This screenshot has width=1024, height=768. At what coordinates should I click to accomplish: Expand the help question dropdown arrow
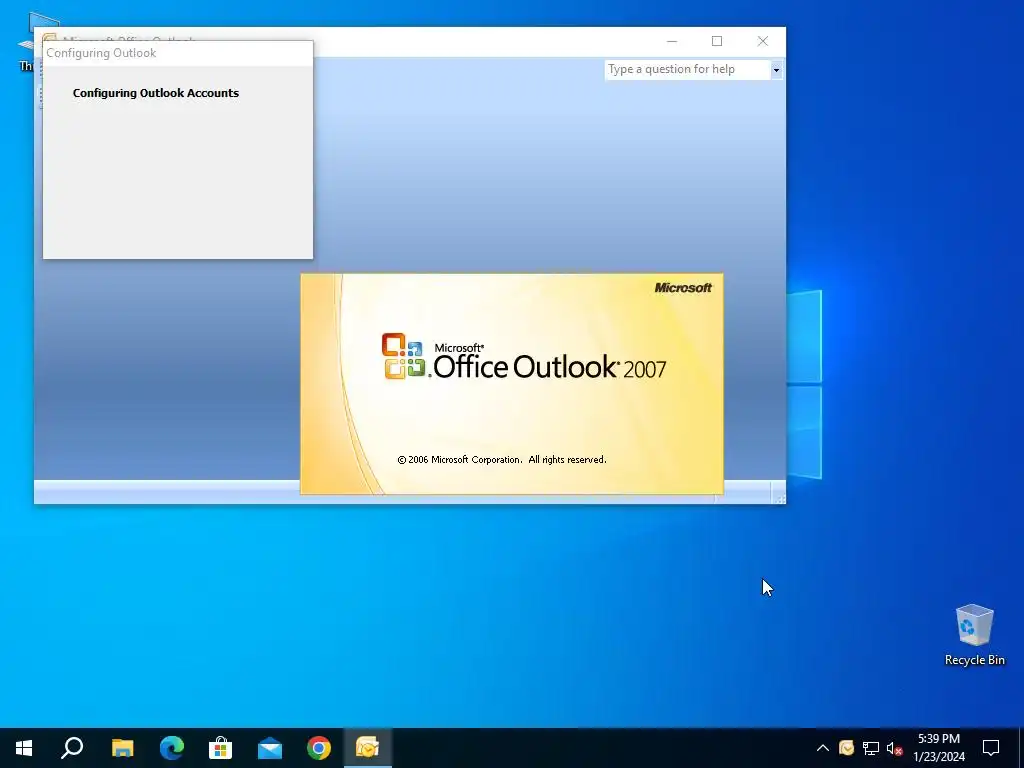(x=776, y=70)
